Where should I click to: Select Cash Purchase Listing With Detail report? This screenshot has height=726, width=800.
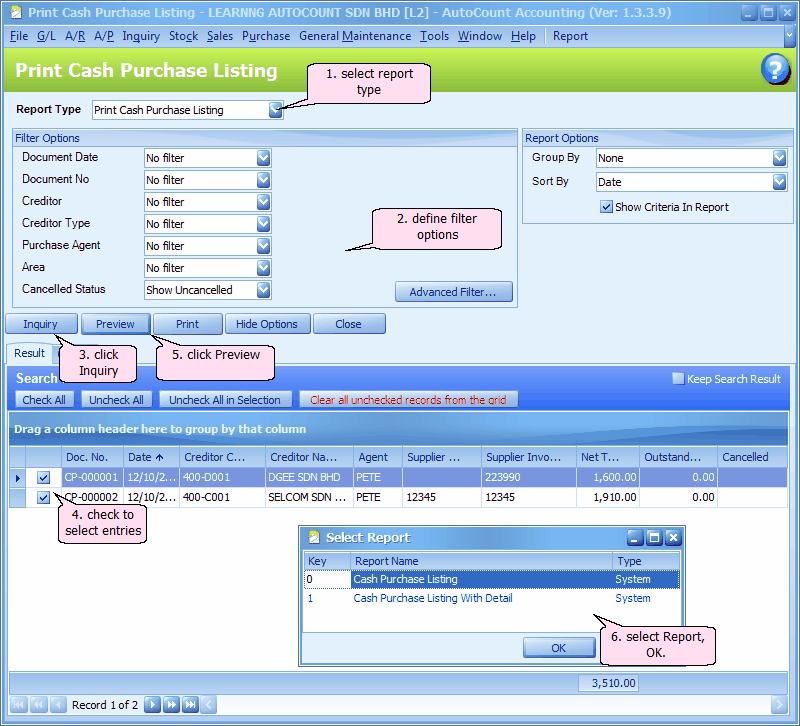point(433,599)
